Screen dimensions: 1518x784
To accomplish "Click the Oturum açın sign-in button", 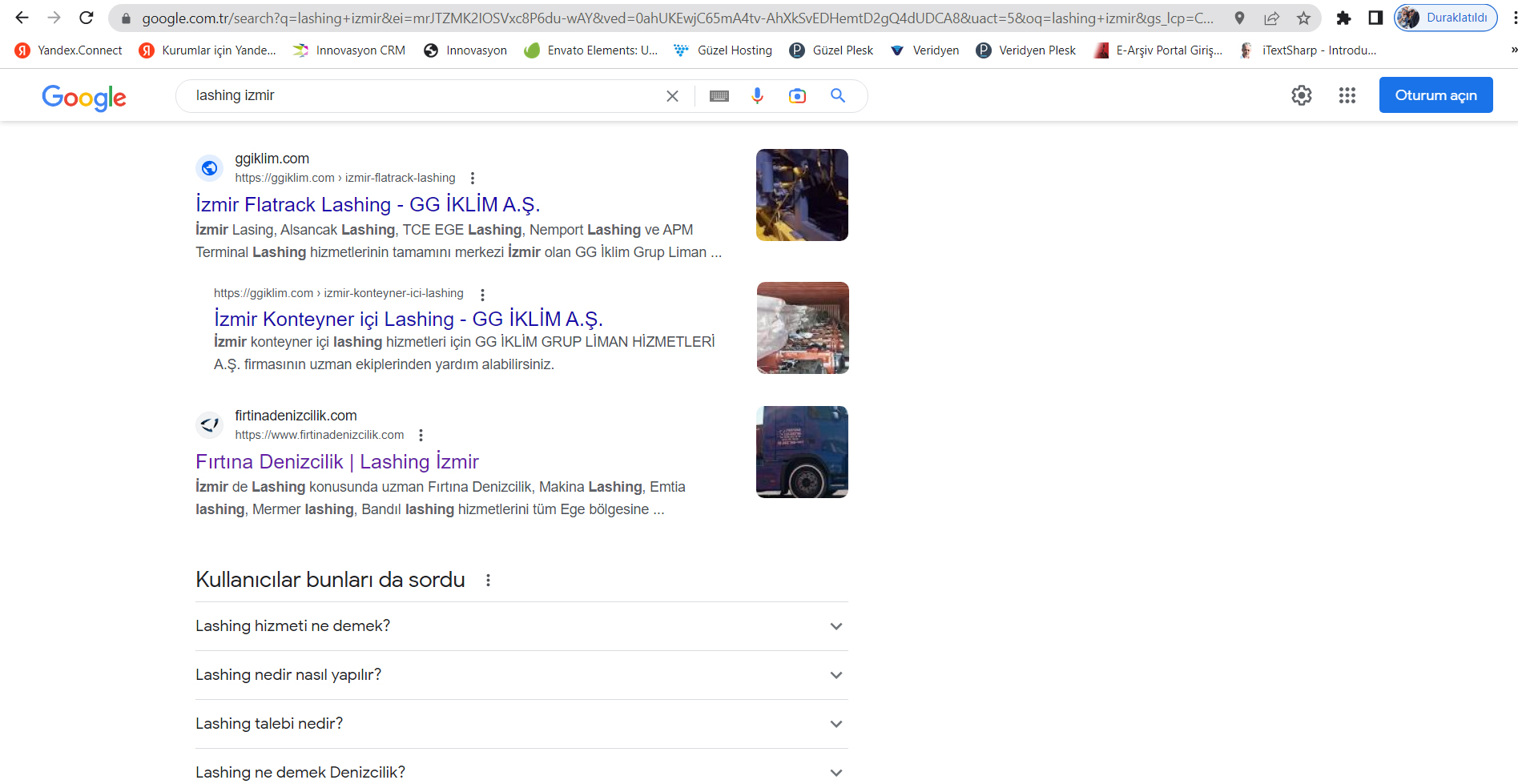I will point(1435,95).
